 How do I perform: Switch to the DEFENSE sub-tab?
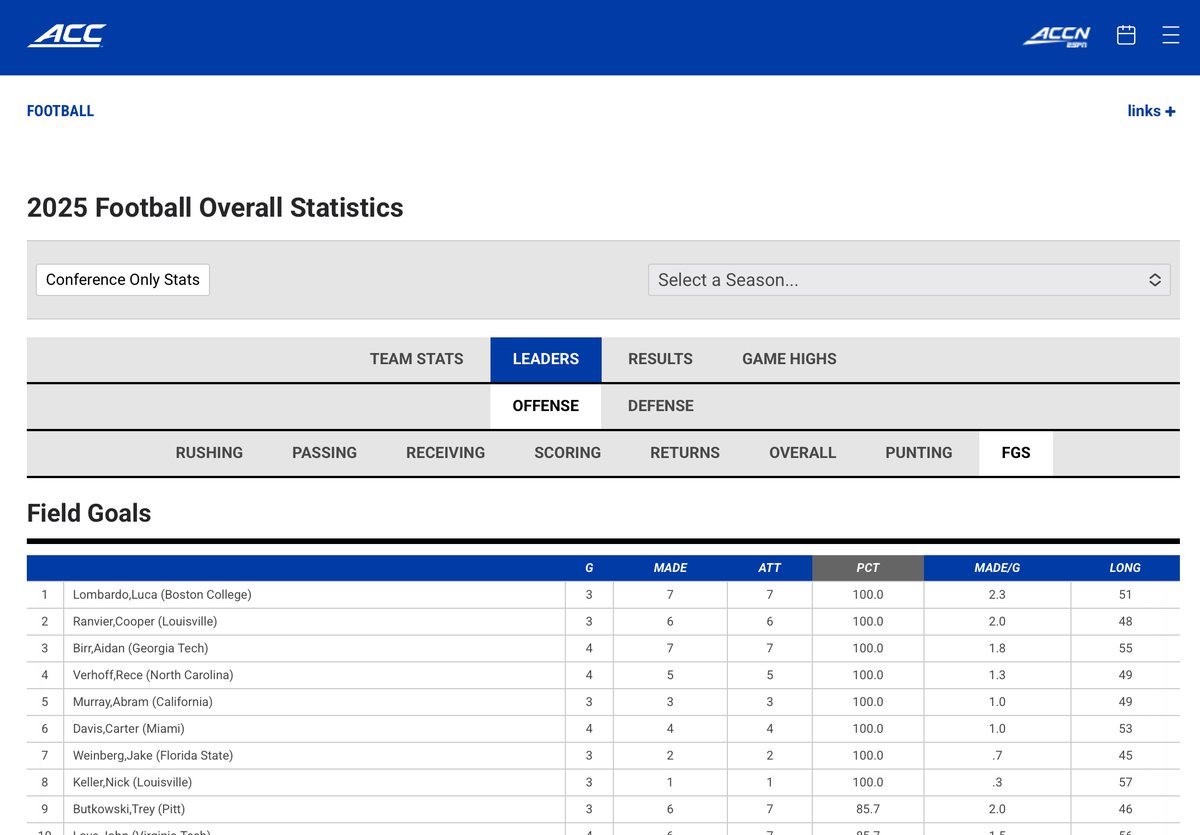(x=661, y=406)
